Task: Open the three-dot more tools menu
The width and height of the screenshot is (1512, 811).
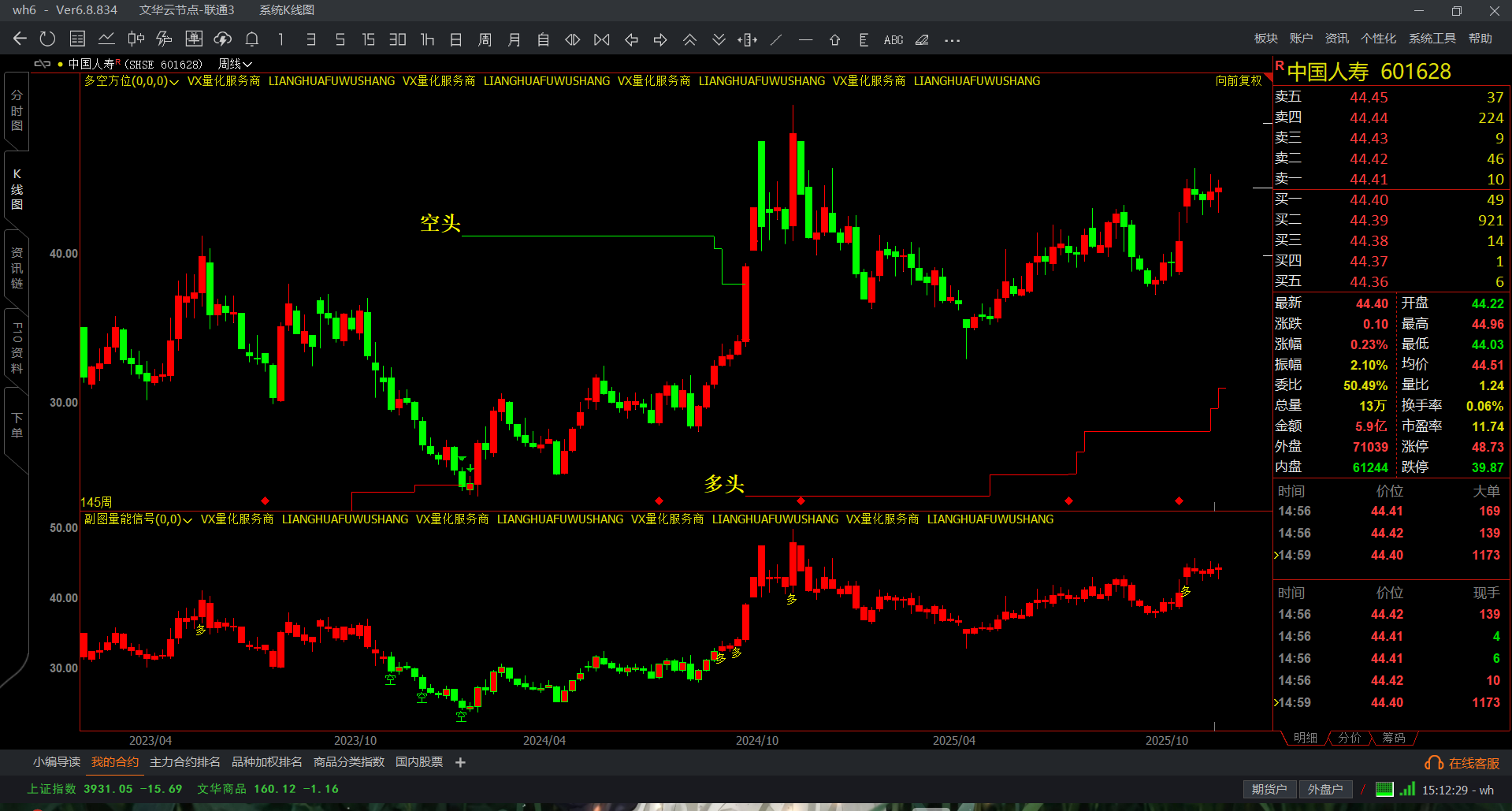Action: [x=952, y=40]
